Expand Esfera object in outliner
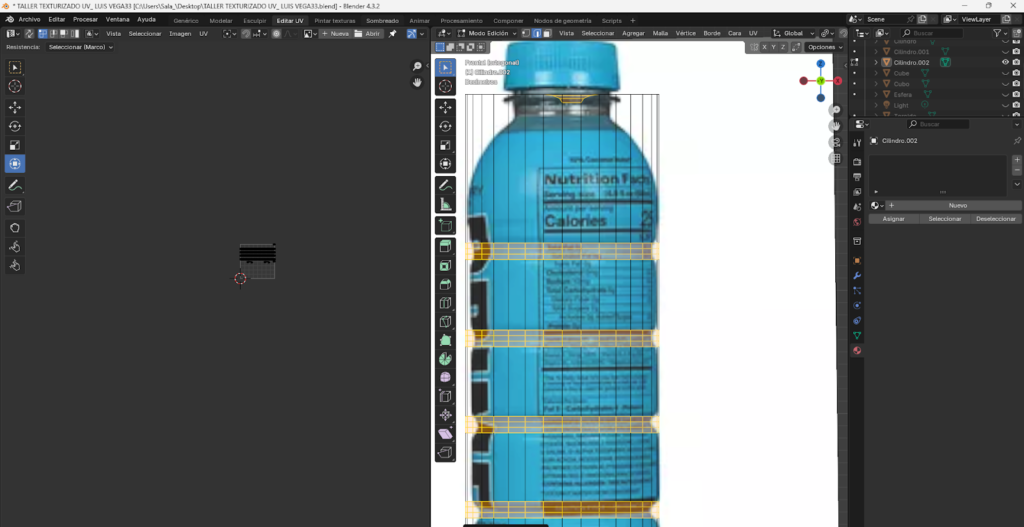This screenshot has height=527, width=1024. tap(876, 94)
